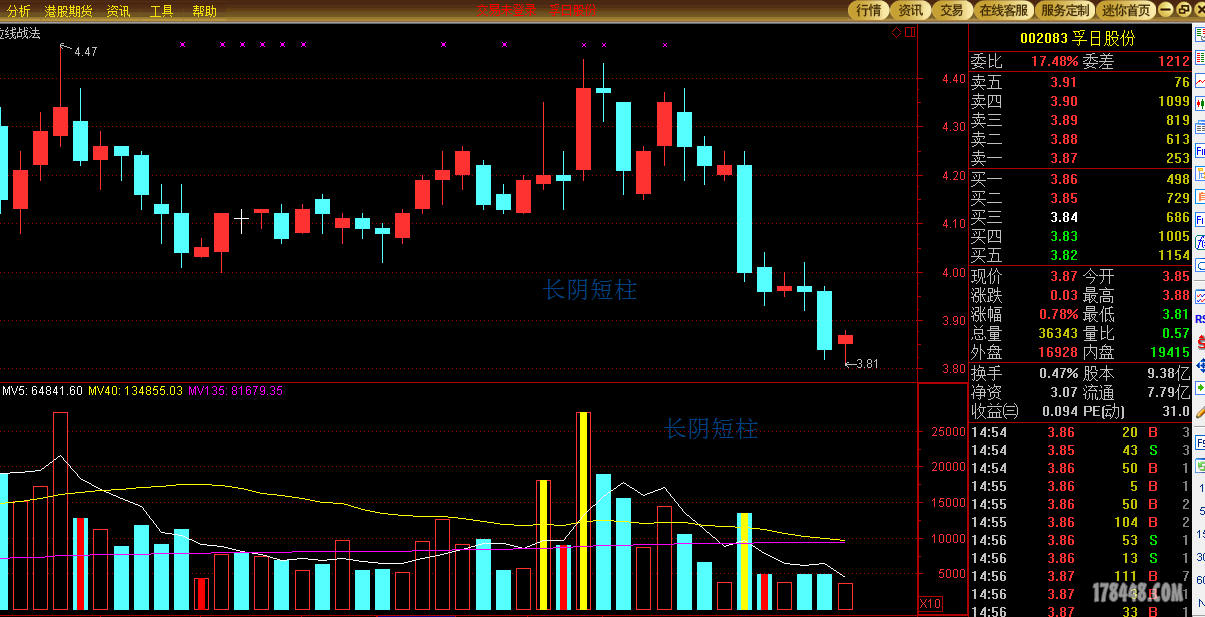Open the 帮助 menu

coord(204,11)
